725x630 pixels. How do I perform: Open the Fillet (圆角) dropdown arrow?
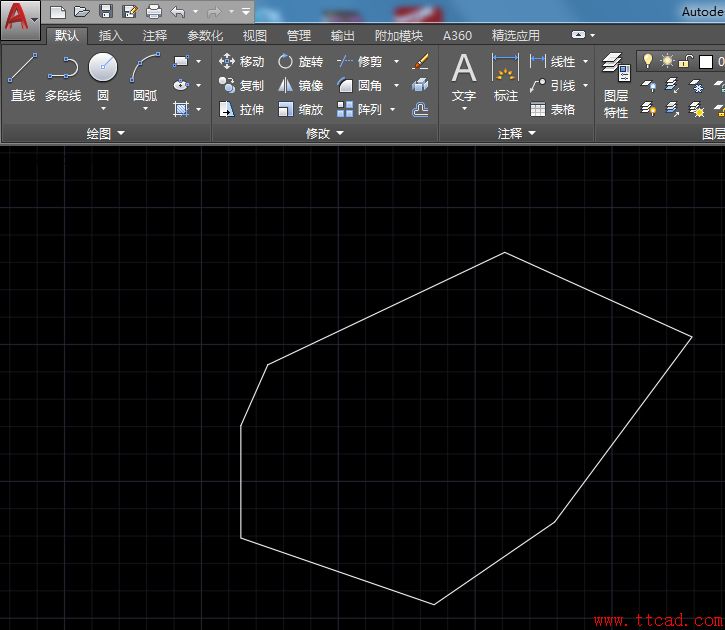(x=396, y=85)
